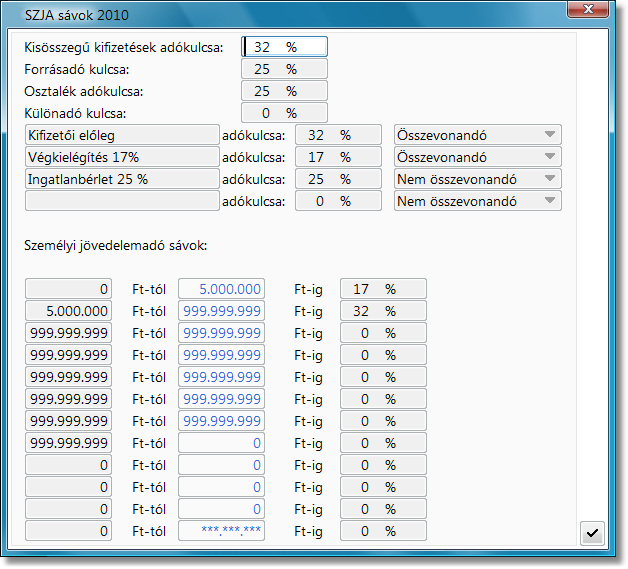Open the dropdown in the empty-name tax row

click(477, 201)
